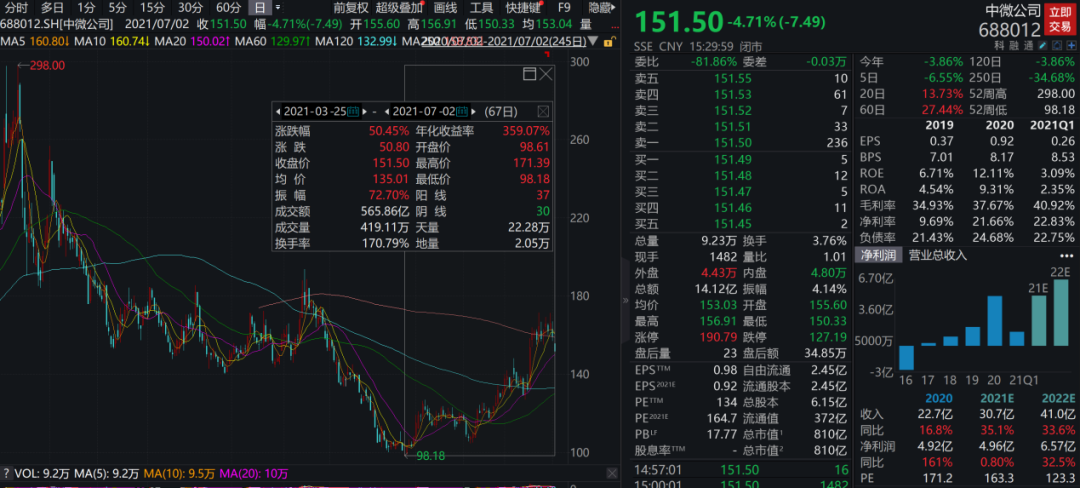The height and width of the screenshot is (488, 1080).
Task: Select the 1分 period
Action: (85, 8)
